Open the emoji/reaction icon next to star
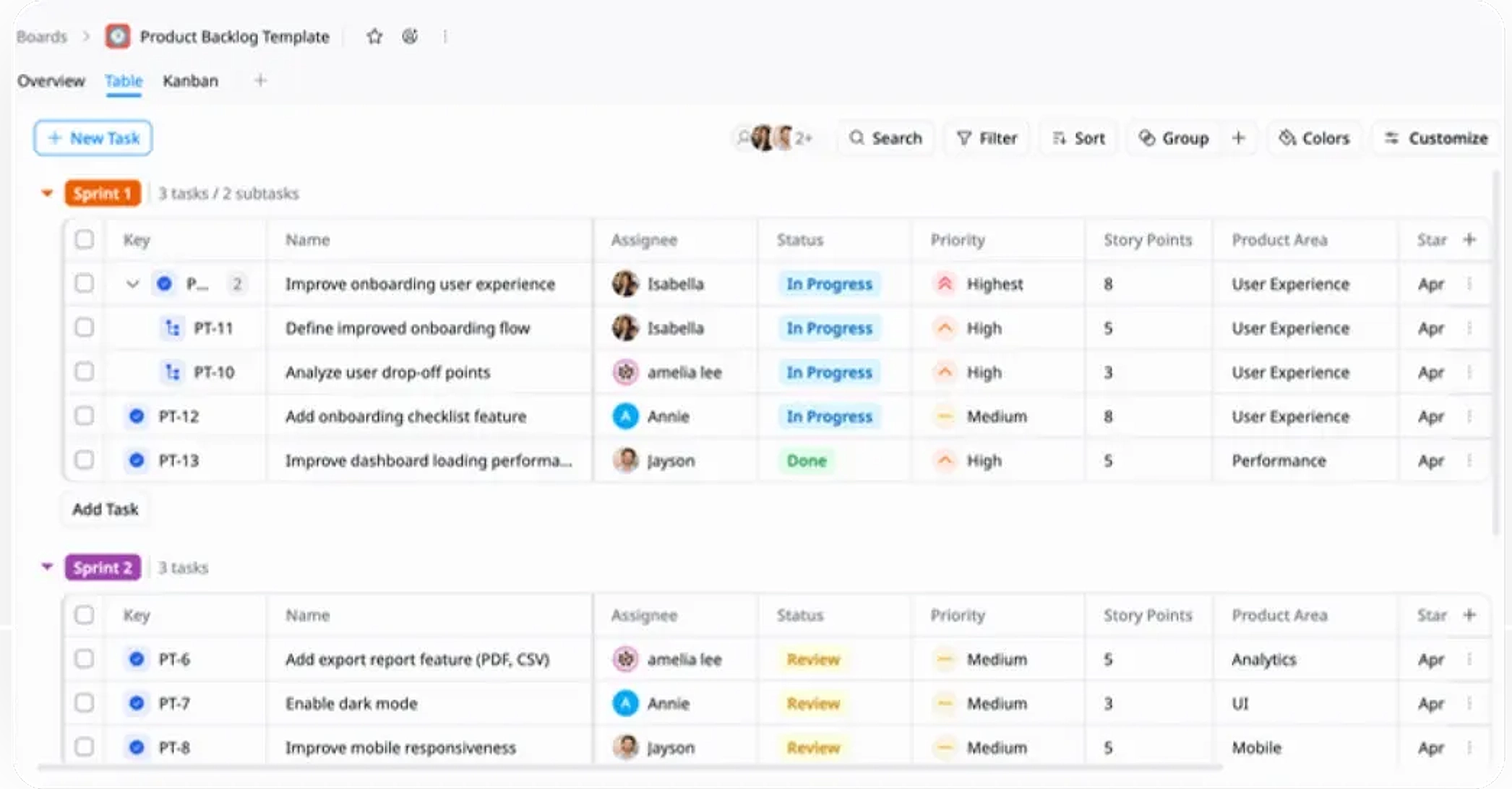Image resolution: width=1512 pixels, height=789 pixels. pyautogui.click(x=410, y=36)
